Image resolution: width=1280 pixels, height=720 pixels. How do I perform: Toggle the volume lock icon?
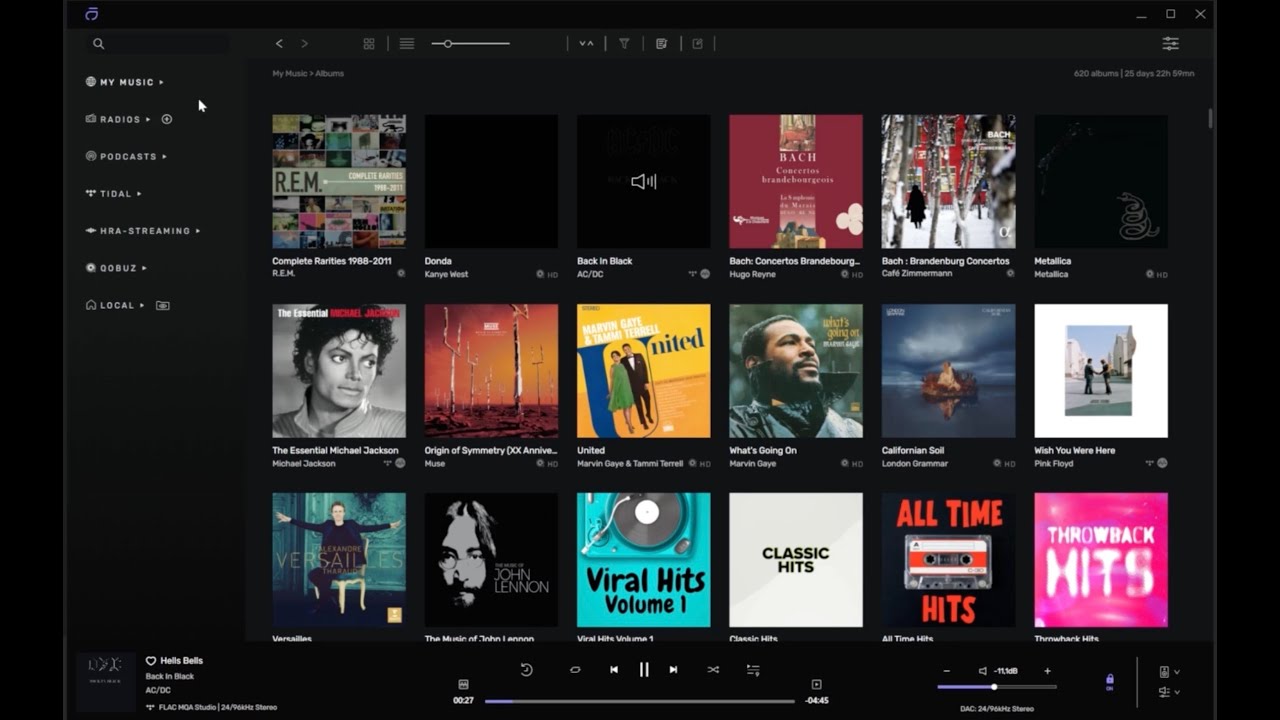[1109, 682]
